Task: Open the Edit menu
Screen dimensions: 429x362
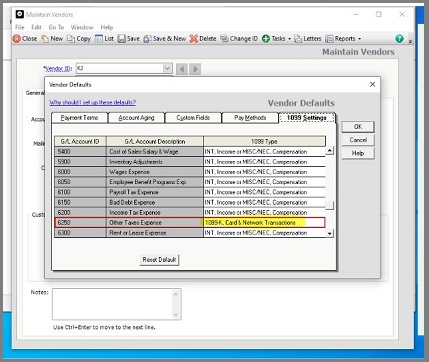Action: tap(36, 27)
